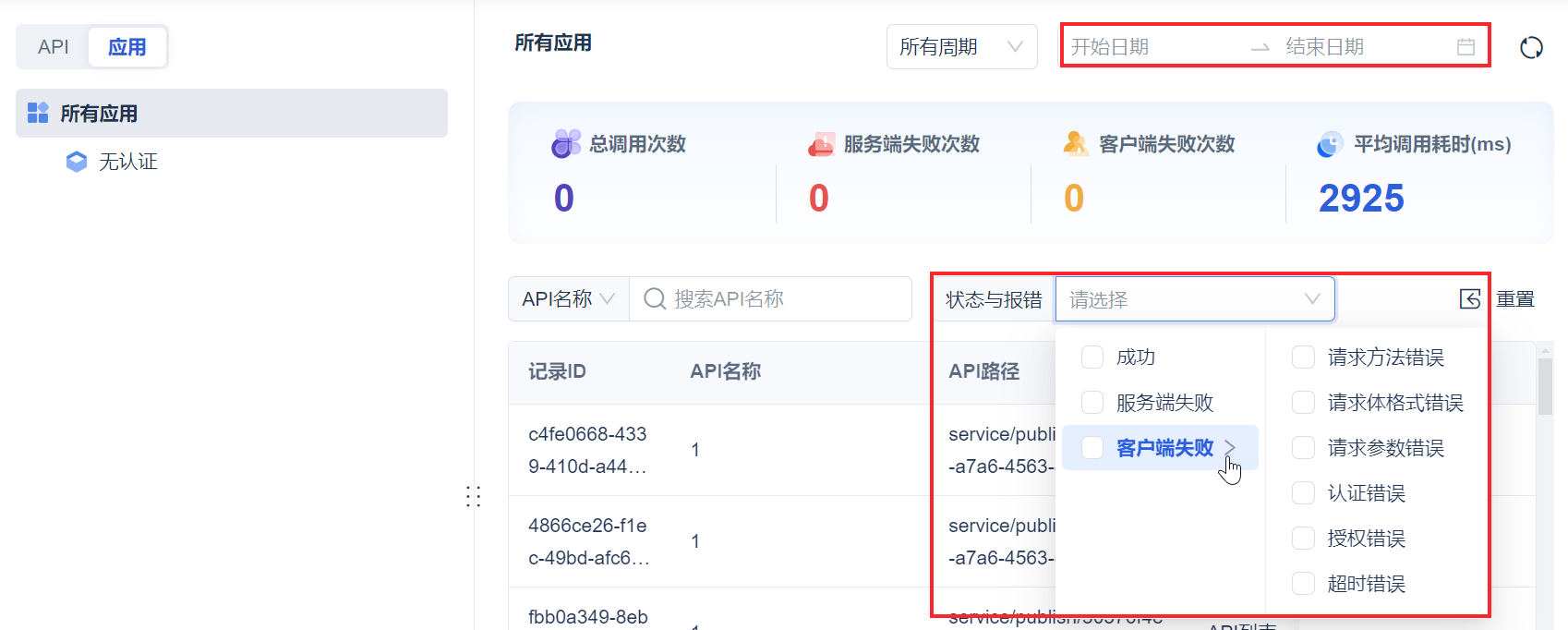Open the API名称 search type dropdown

(x=568, y=298)
